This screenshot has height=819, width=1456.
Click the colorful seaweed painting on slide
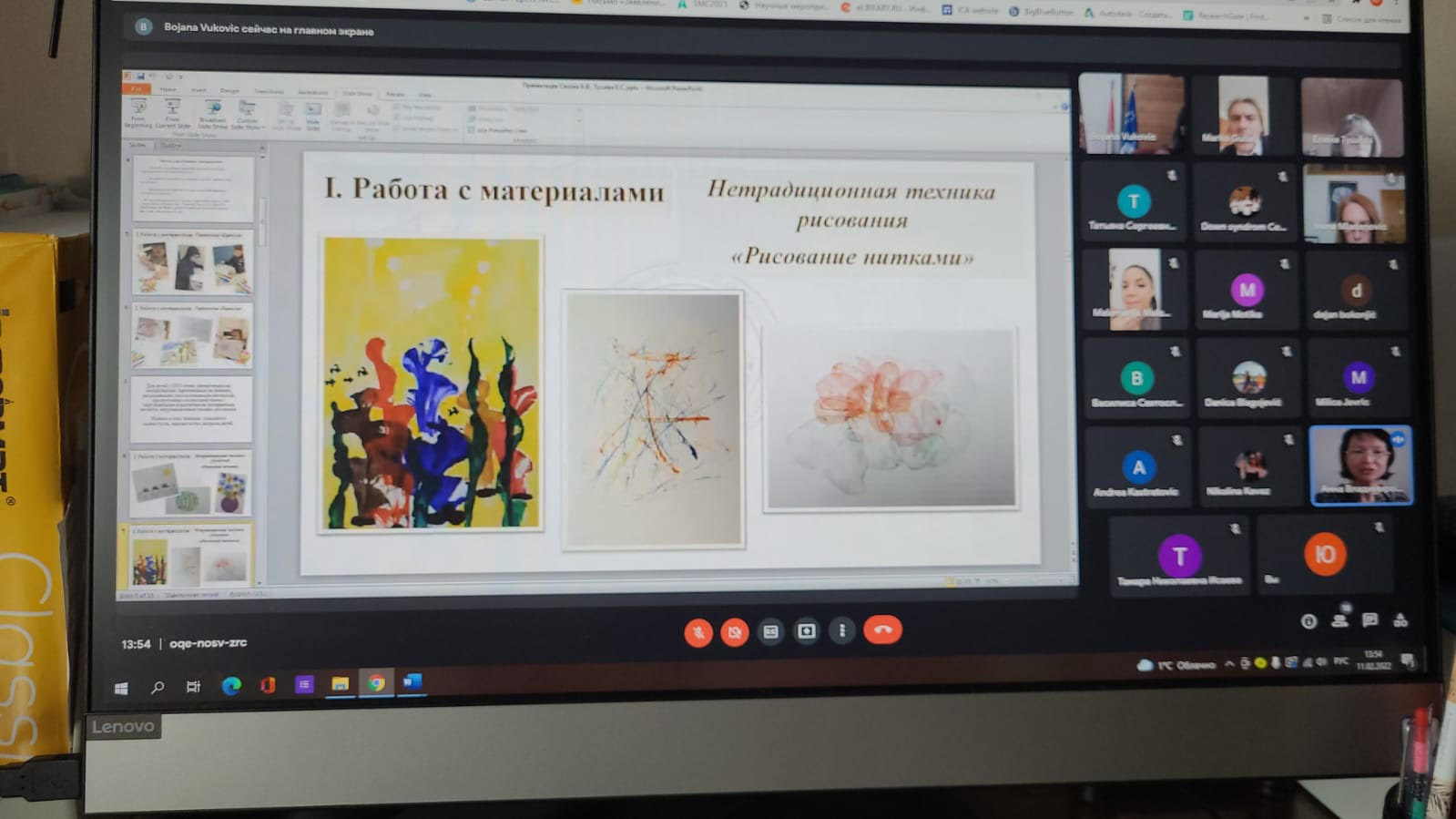coord(432,383)
